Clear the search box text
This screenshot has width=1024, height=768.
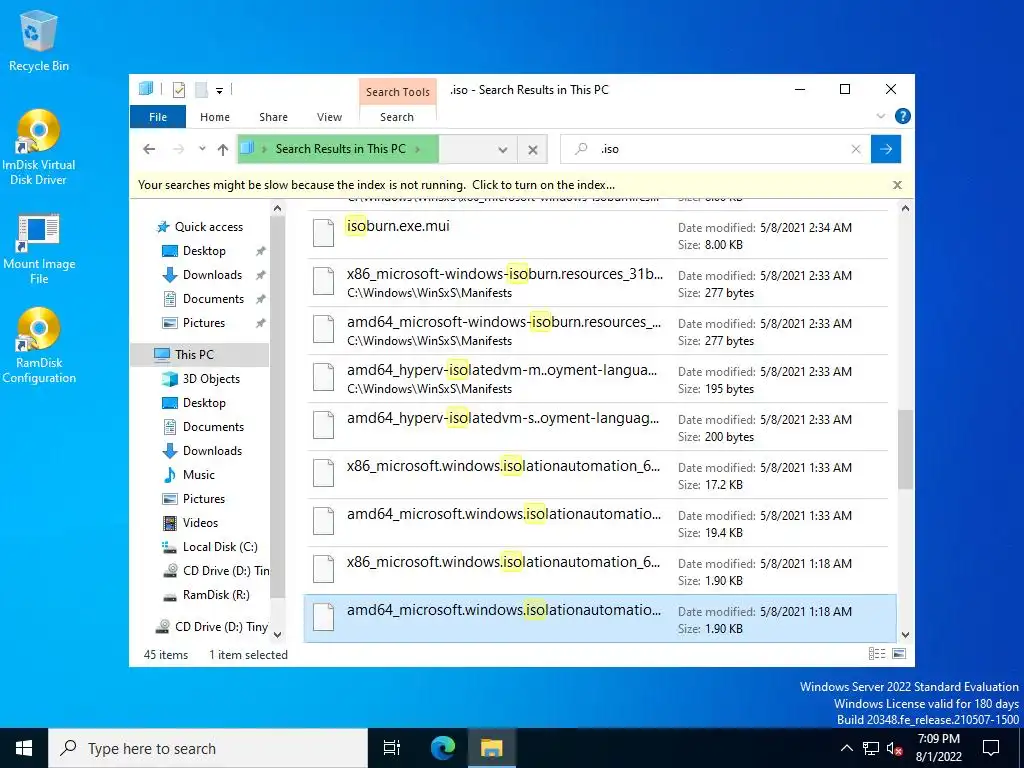click(856, 149)
